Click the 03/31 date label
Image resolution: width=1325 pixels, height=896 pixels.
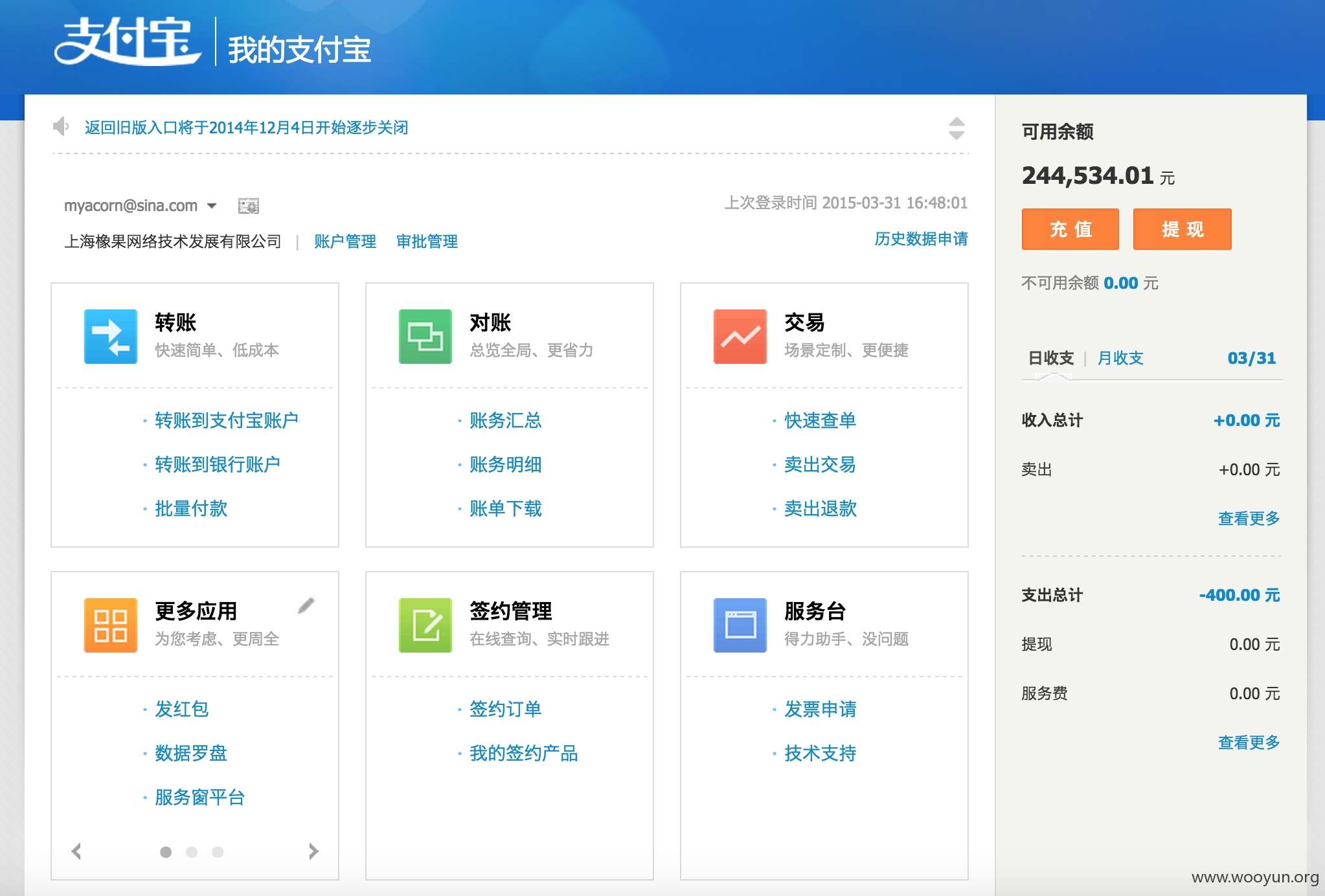(1252, 358)
